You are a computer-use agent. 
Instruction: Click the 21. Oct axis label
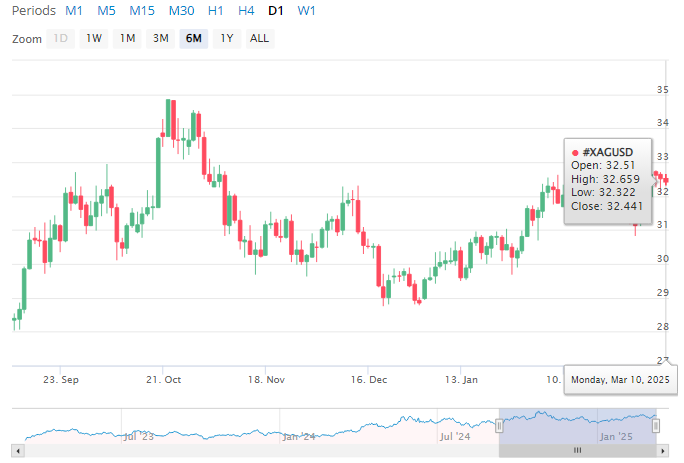pyautogui.click(x=163, y=380)
